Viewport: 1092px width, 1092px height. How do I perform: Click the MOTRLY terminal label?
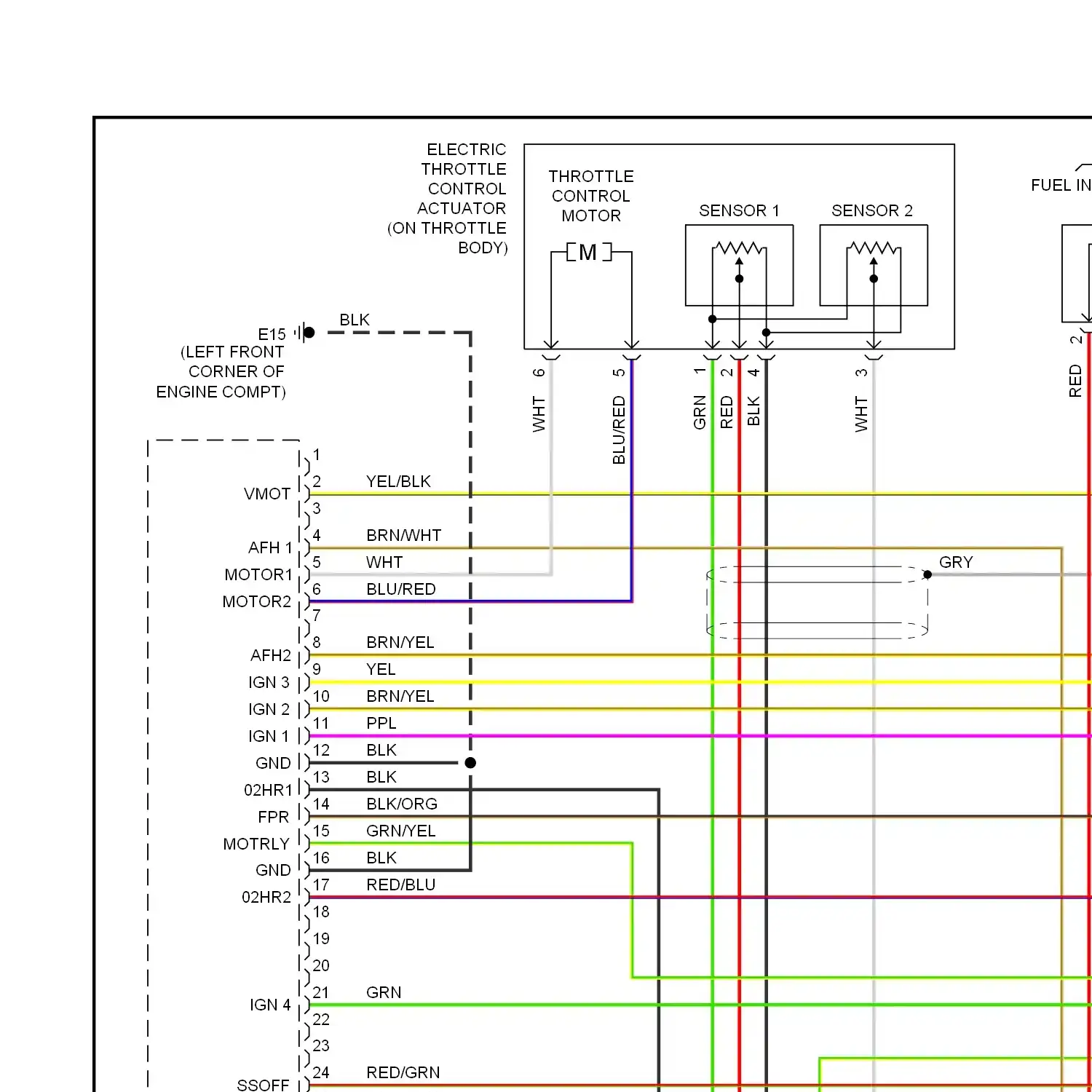tap(256, 844)
